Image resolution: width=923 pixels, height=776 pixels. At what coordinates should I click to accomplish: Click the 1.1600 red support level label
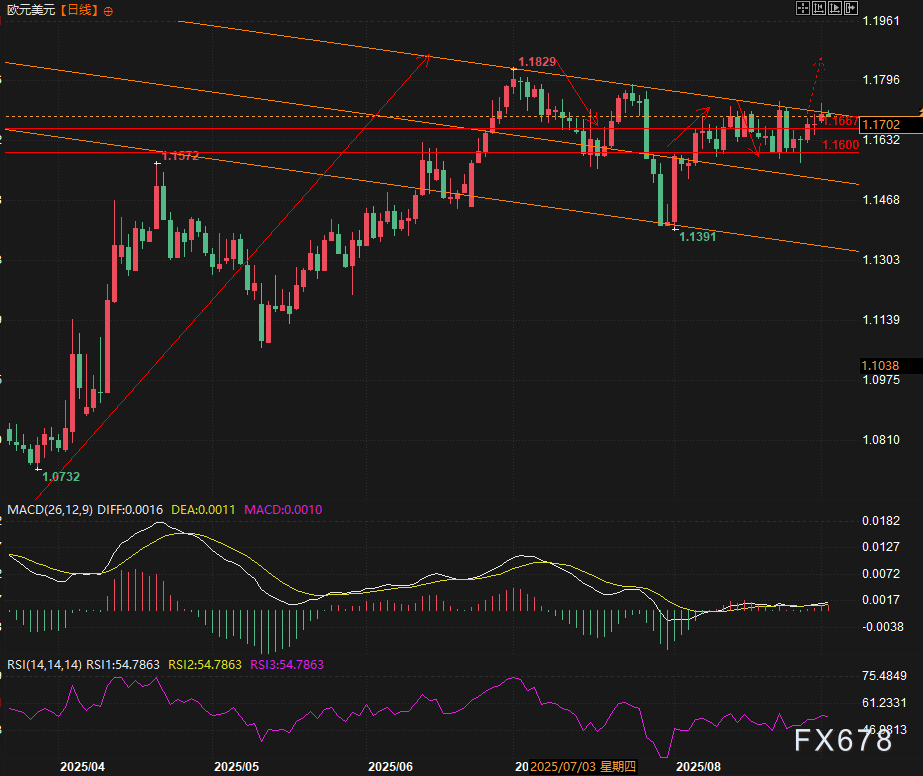pos(840,146)
